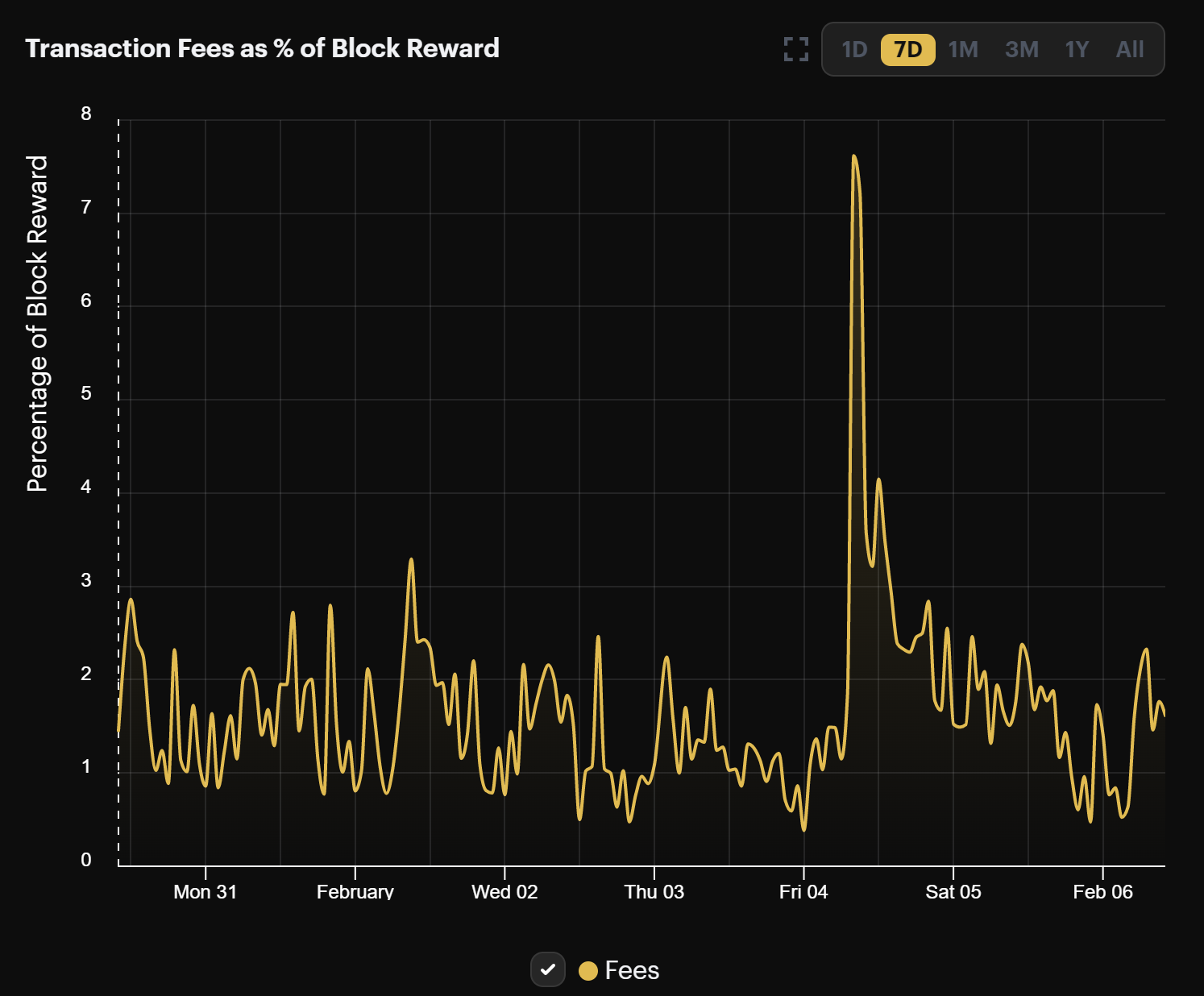This screenshot has height=996, width=1204.
Task: Select the yellow Fees legend dot
Action: coord(589,970)
